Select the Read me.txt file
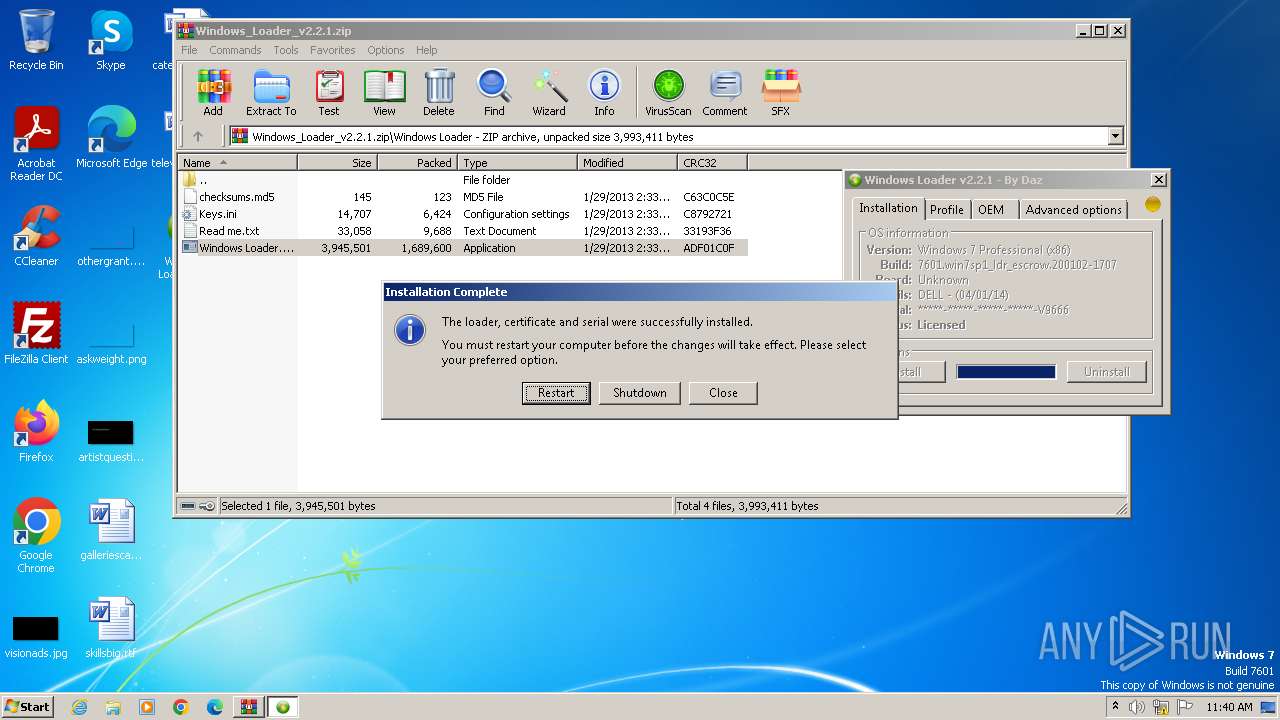The width and height of the screenshot is (1280, 720). tap(463, 231)
